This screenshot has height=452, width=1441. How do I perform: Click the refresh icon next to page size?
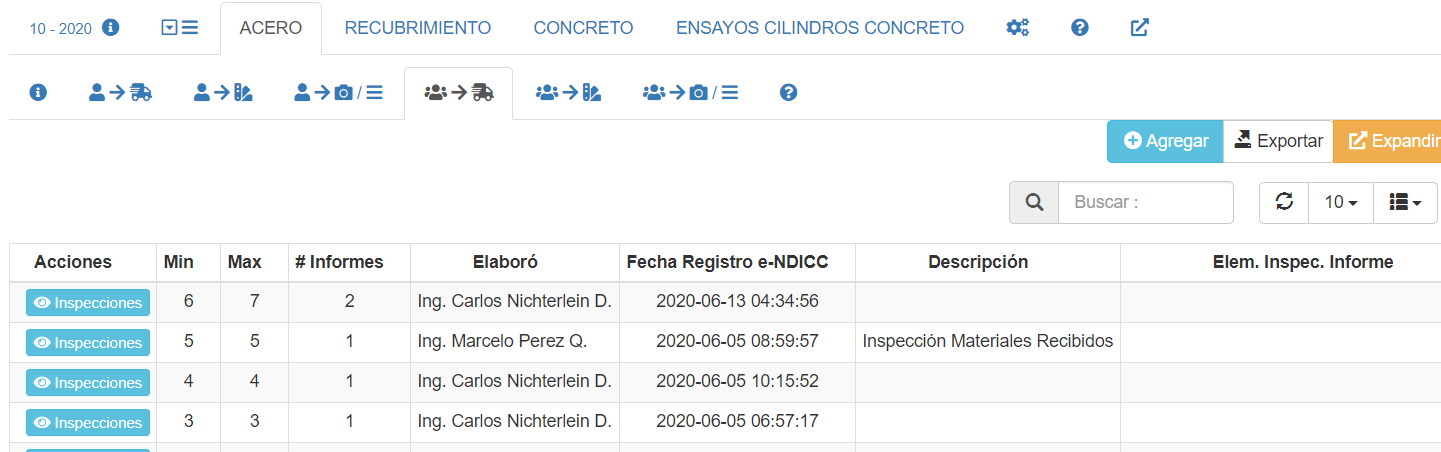(x=1284, y=202)
